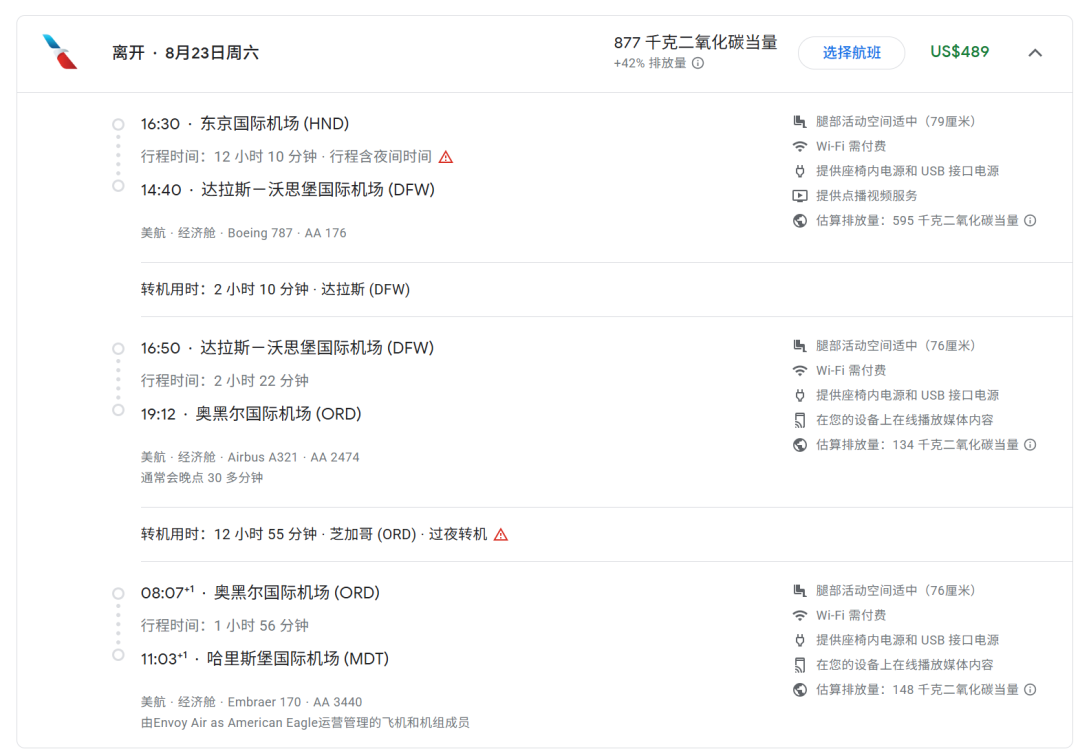
Task: Click the American Airlines logo icon
Action: (x=60, y=52)
